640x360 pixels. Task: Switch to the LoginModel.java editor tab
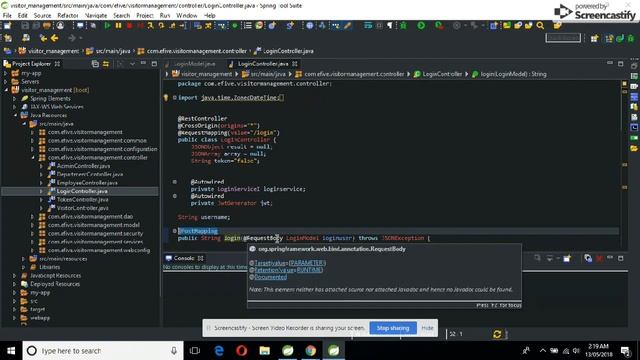click(194, 64)
